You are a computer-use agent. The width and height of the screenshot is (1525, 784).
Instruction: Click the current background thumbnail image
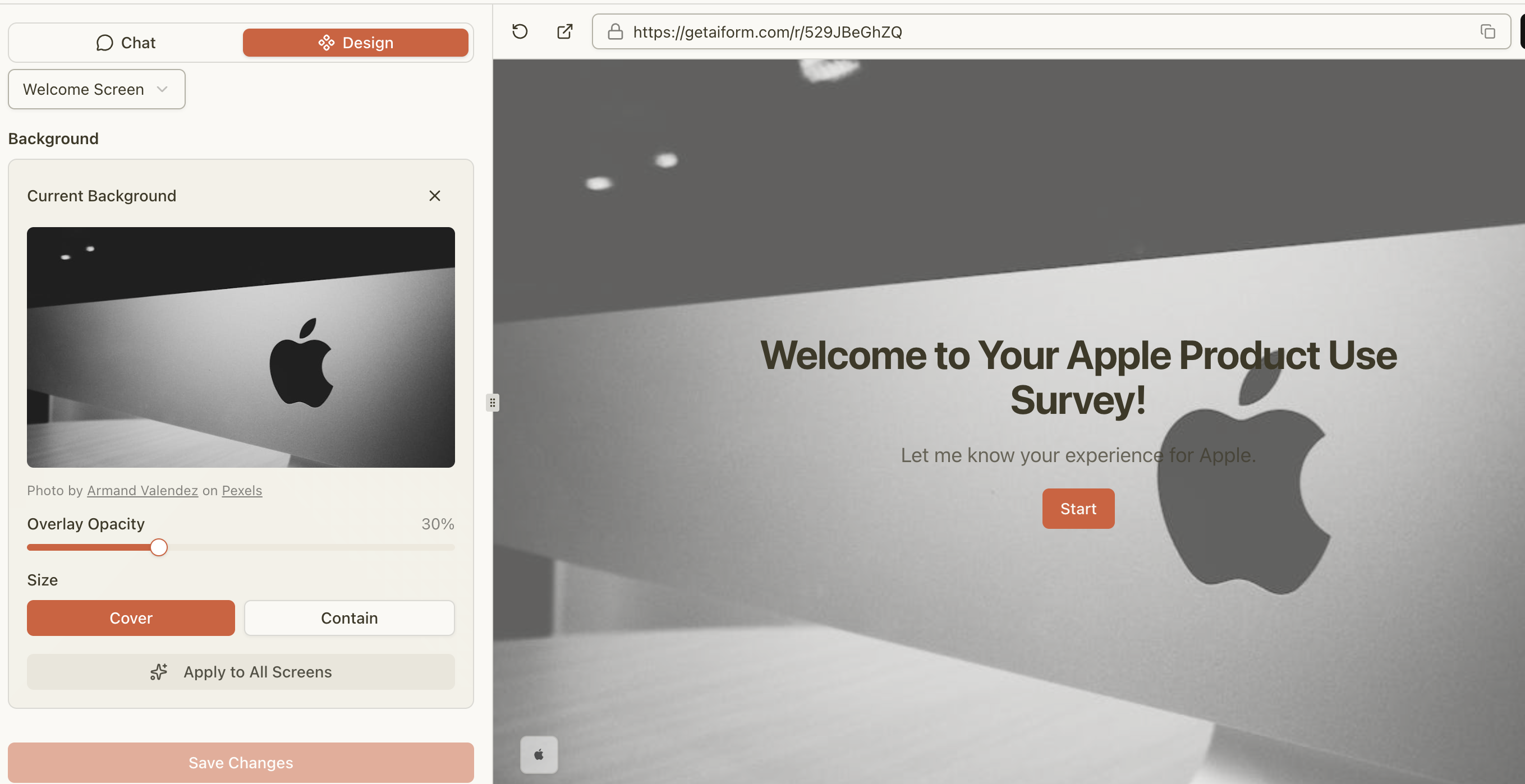(x=241, y=347)
